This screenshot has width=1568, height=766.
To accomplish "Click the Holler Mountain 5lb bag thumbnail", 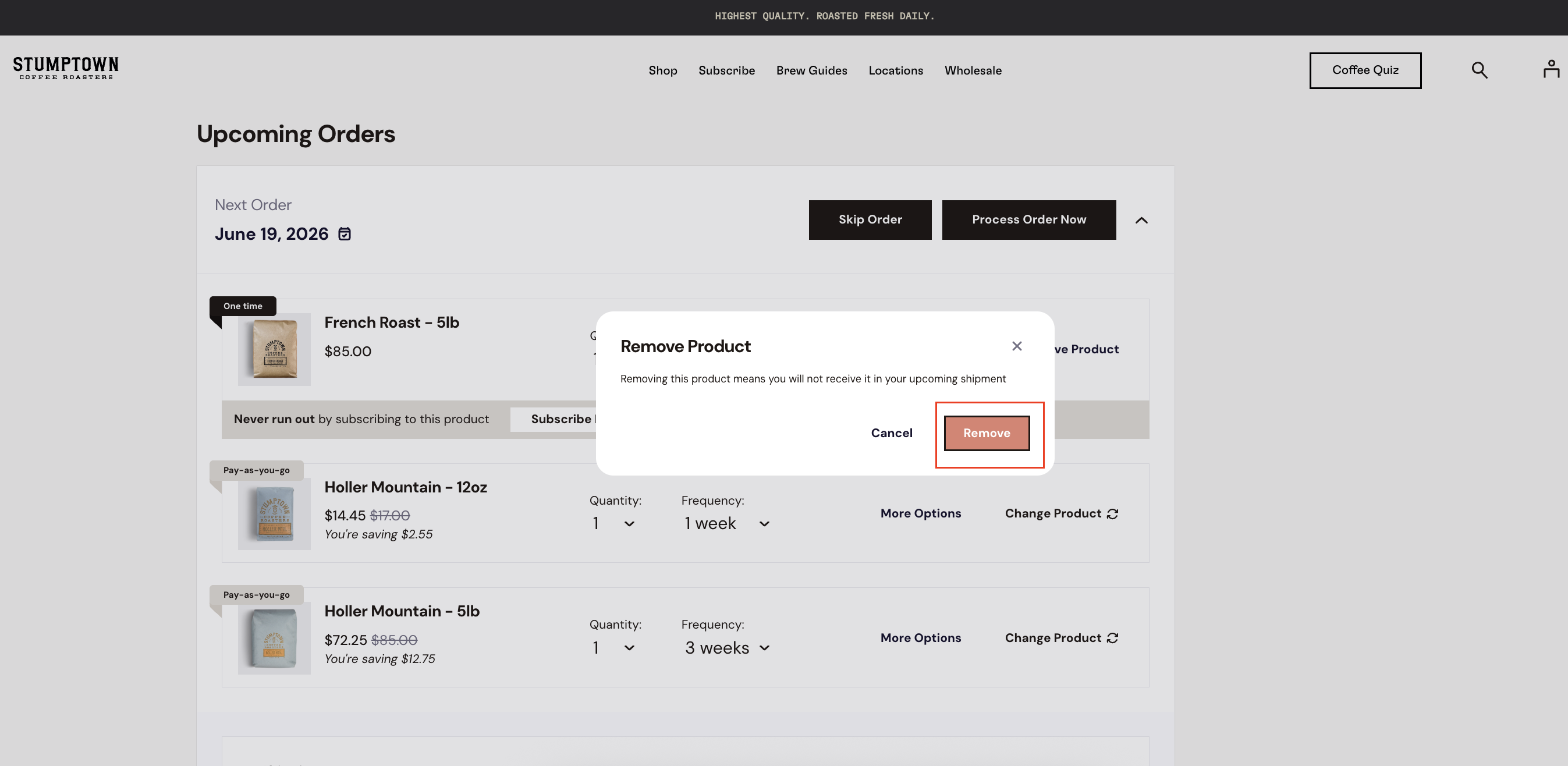I will (274, 637).
